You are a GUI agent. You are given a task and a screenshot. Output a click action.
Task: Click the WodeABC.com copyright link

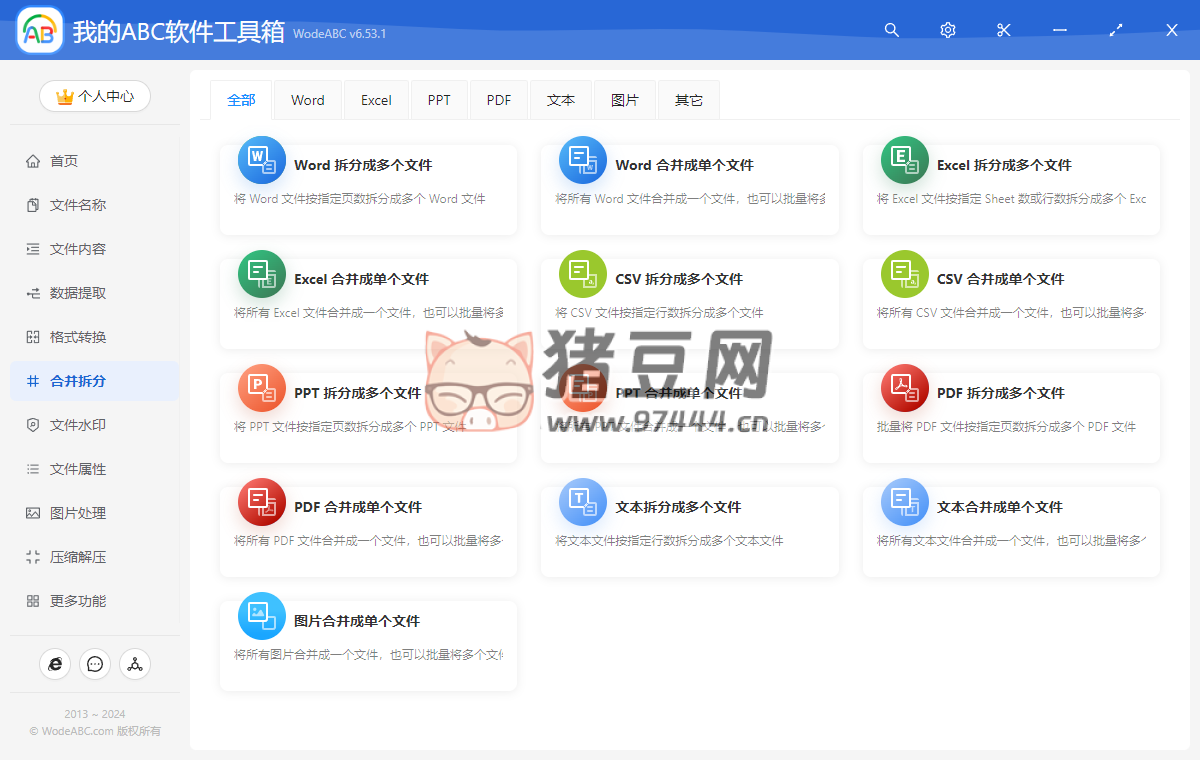coord(78,731)
